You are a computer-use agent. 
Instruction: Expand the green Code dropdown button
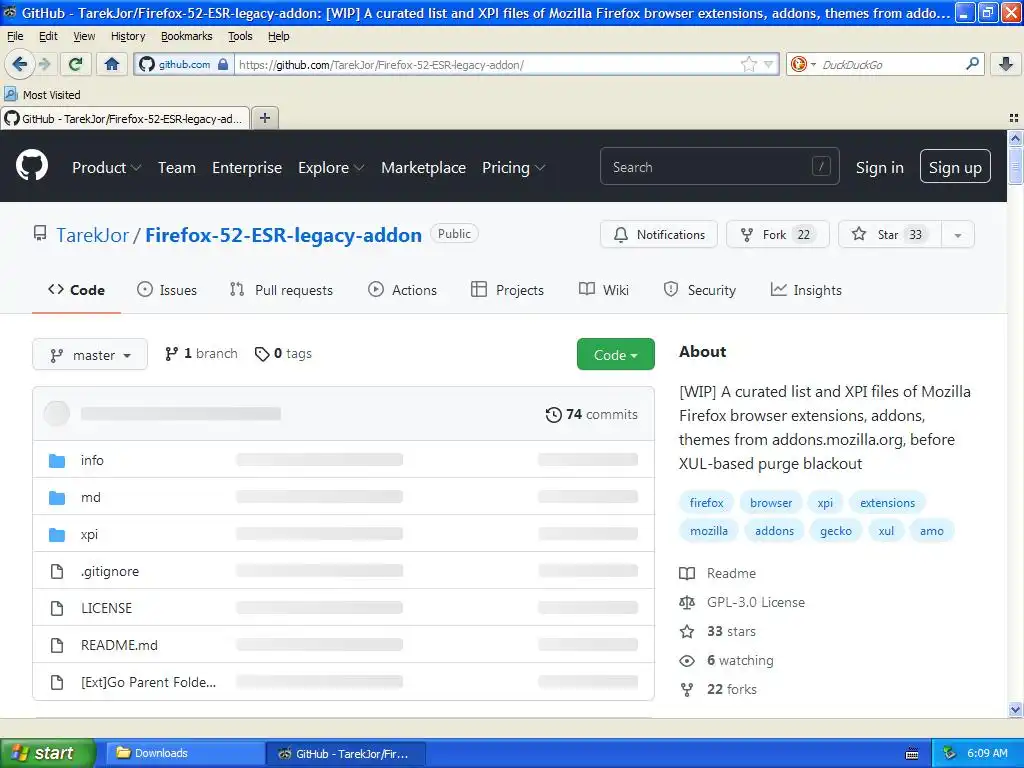point(616,354)
